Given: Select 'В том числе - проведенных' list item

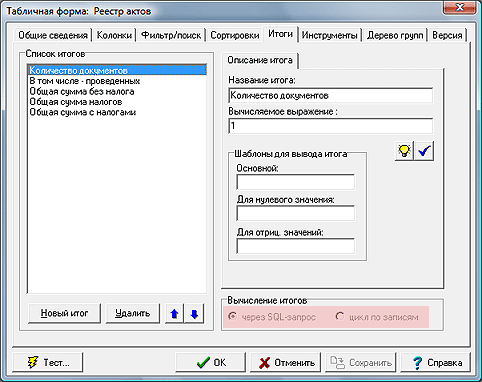Looking at the screenshot, I should (85, 81).
